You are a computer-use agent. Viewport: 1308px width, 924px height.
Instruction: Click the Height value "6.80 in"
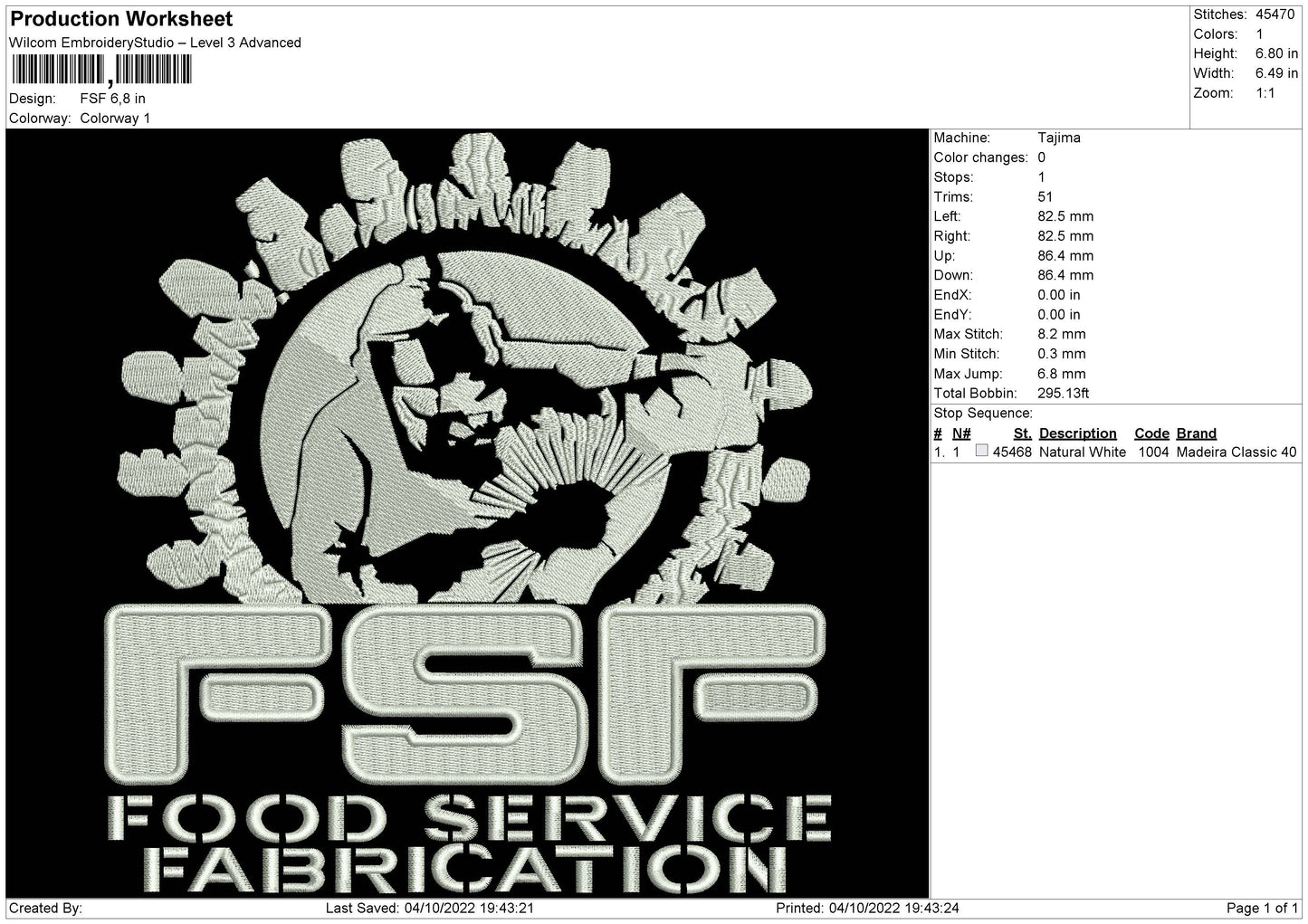1277,54
